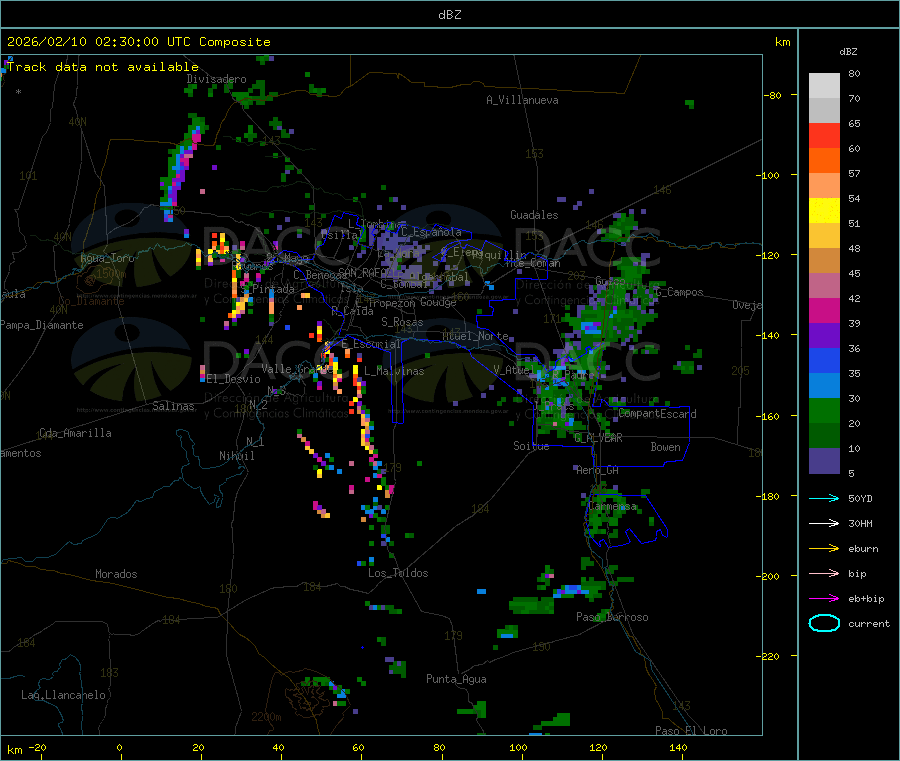
Task: Click the G_Campos map label
Action: click(679, 292)
